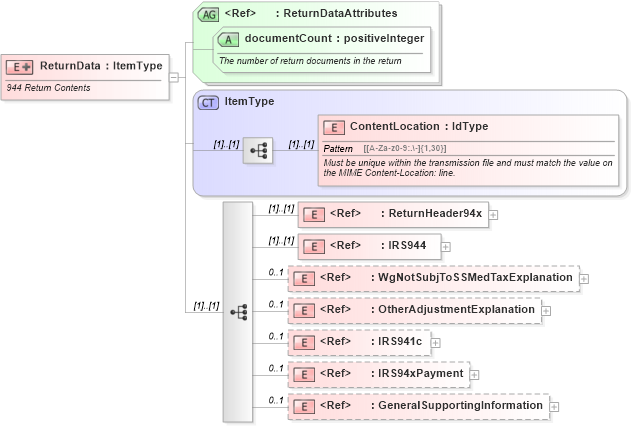Click the E+ icon of ReturnData element

(19, 67)
